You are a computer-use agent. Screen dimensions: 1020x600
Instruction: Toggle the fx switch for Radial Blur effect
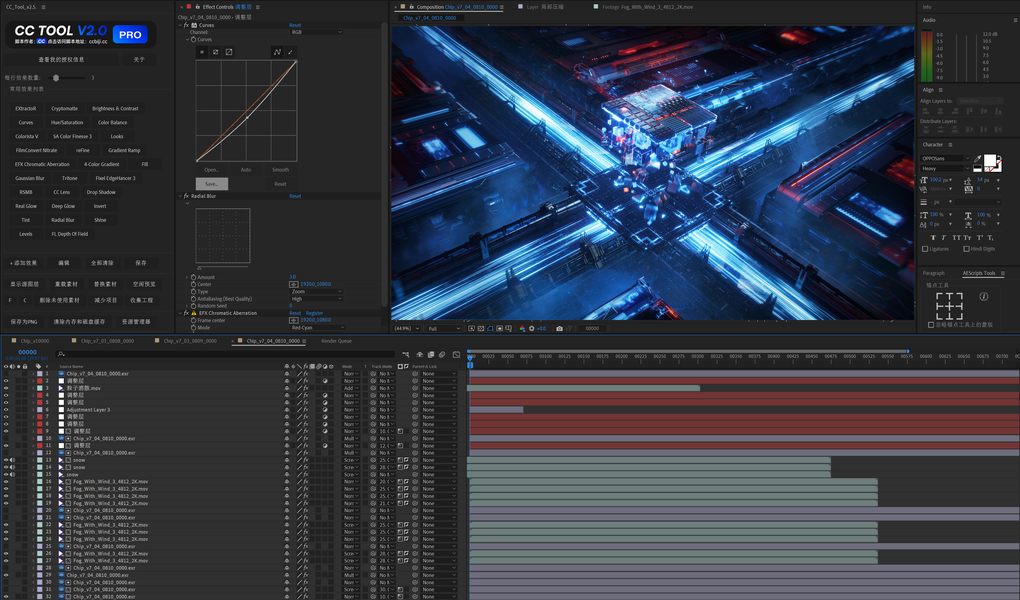pyautogui.click(x=186, y=196)
